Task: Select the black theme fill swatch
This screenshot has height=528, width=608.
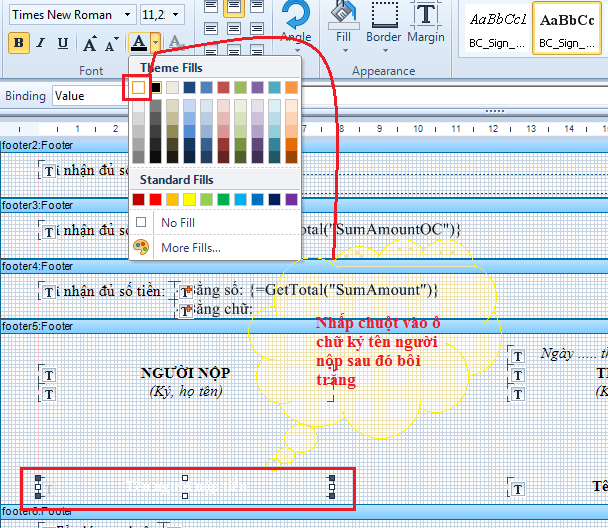Action: pos(155,88)
